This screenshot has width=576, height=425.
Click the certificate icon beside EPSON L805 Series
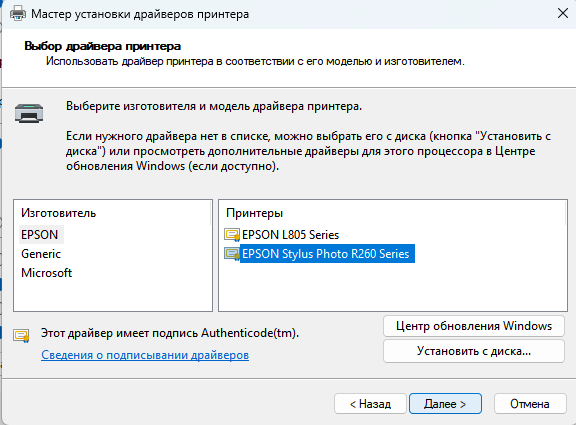(x=232, y=235)
